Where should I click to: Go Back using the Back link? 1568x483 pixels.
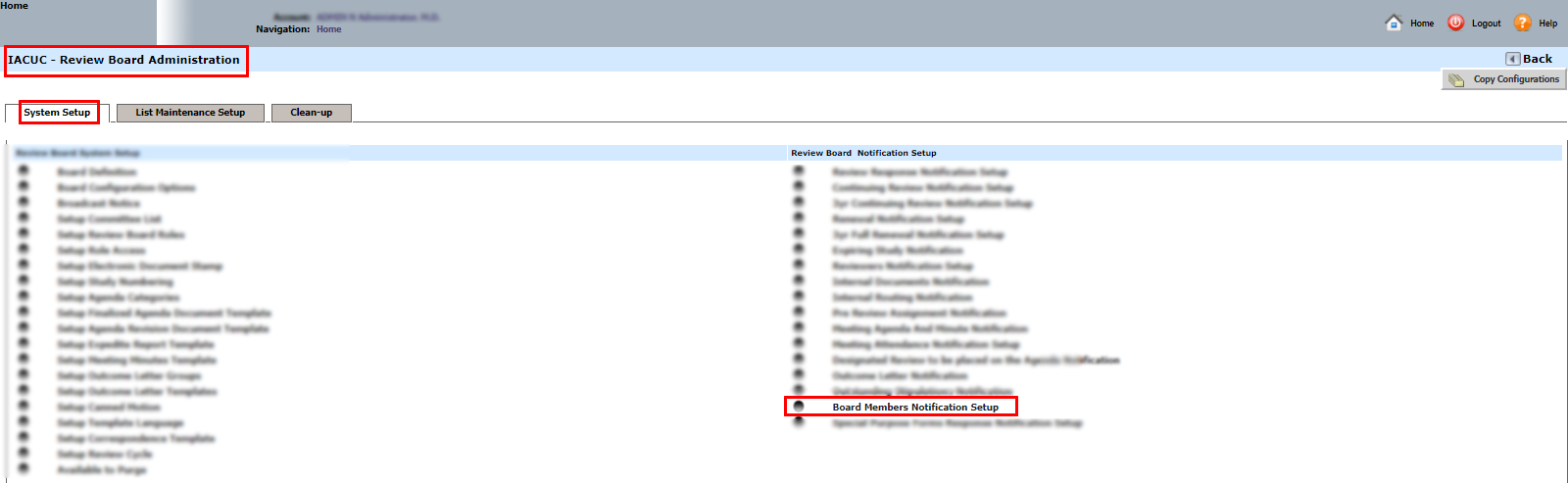tap(1538, 59)
